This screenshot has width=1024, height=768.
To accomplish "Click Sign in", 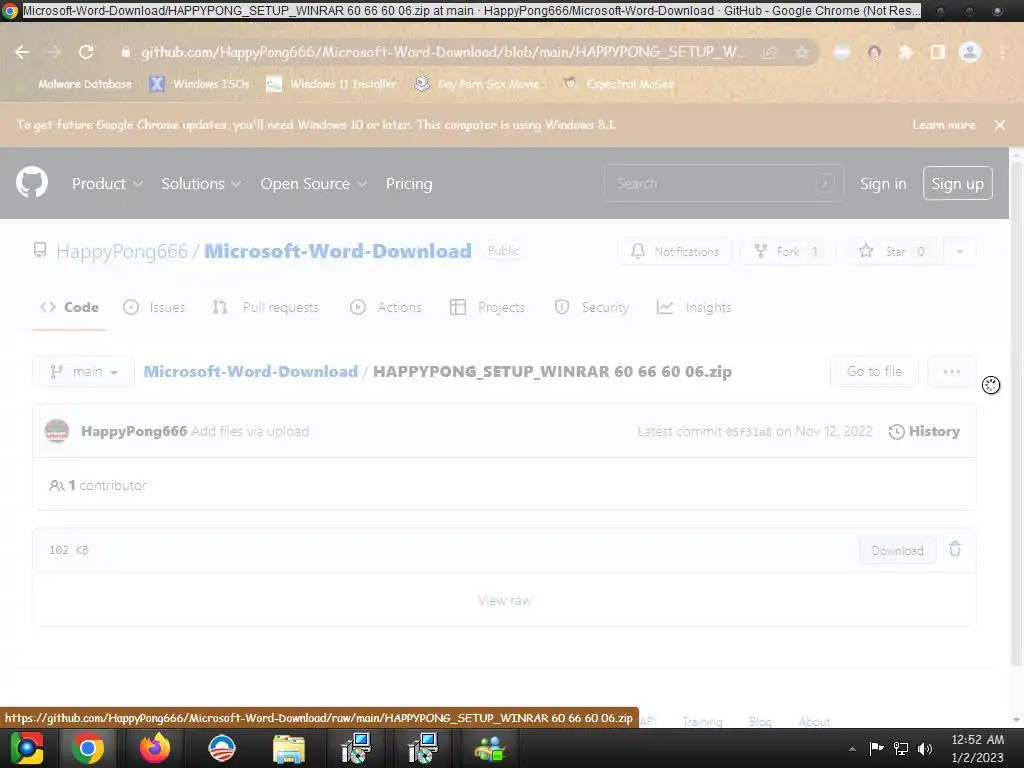I will 883,184.
